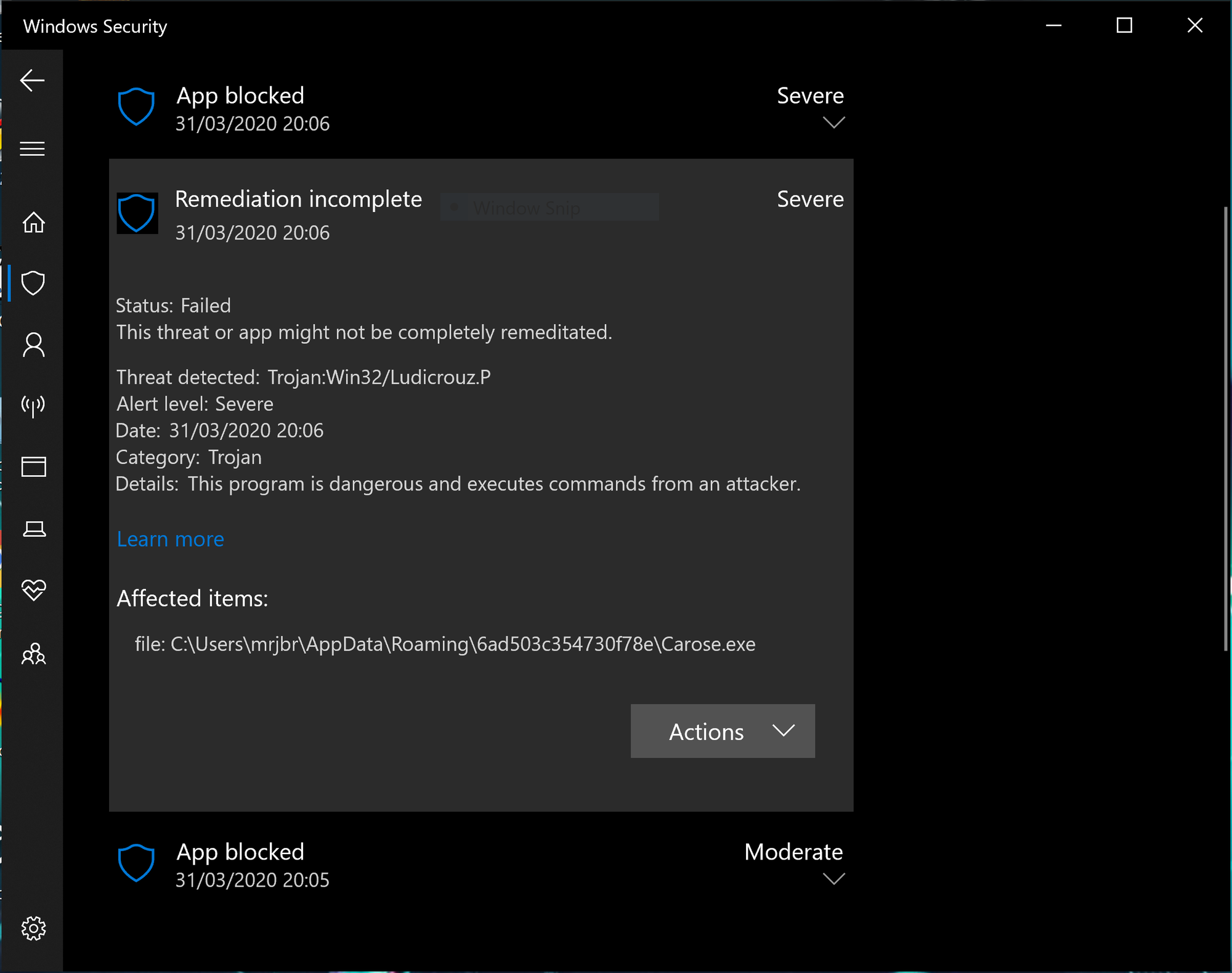Click Category: Trojan text
The width and height of the screenshot is (1232, 973).
pyautogui.click(x=188, y=457)
